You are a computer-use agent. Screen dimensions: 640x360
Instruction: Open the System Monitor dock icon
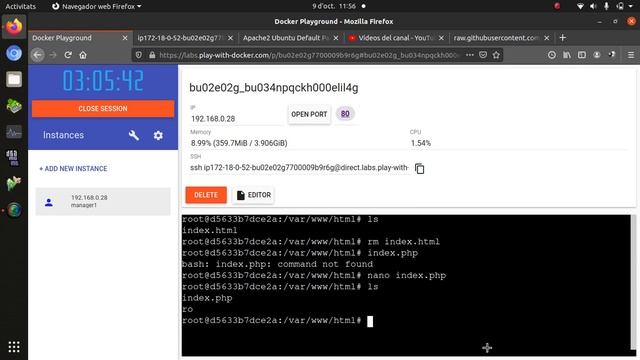pos(14,132)
